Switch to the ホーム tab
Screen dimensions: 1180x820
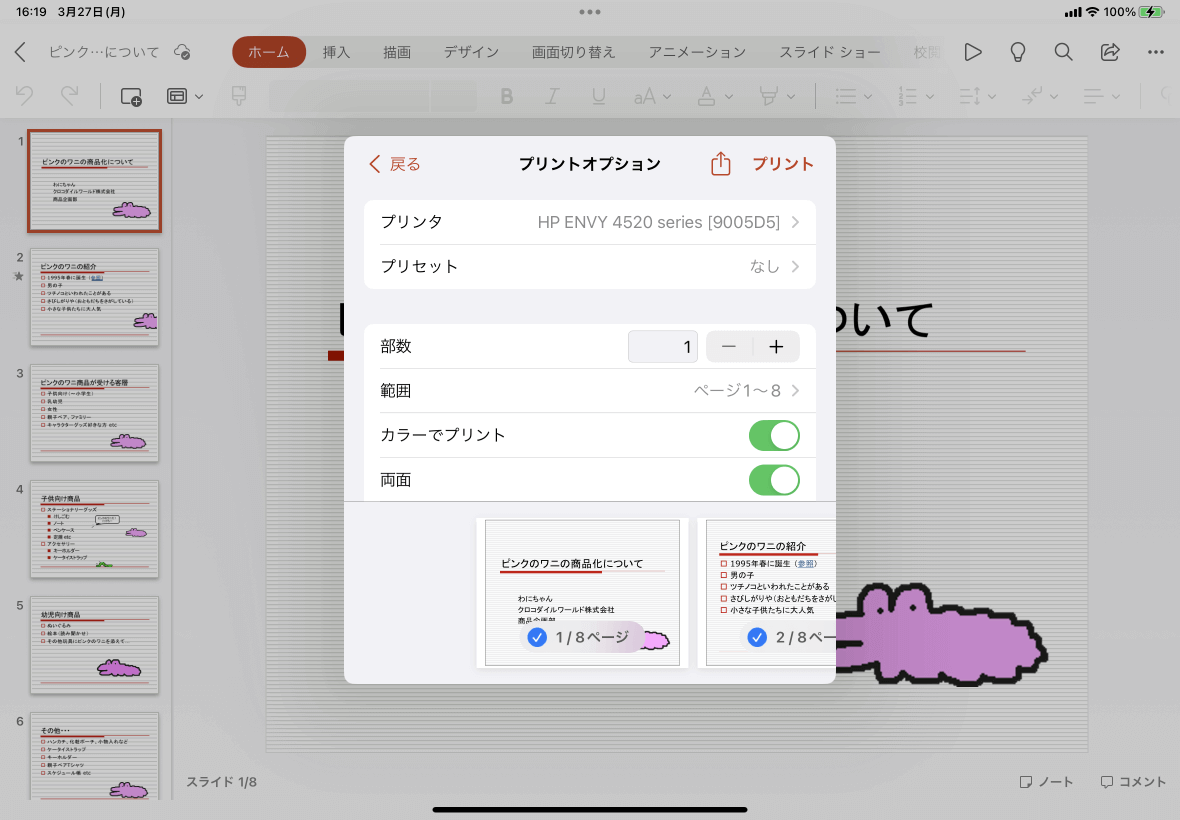pos(269,52)
